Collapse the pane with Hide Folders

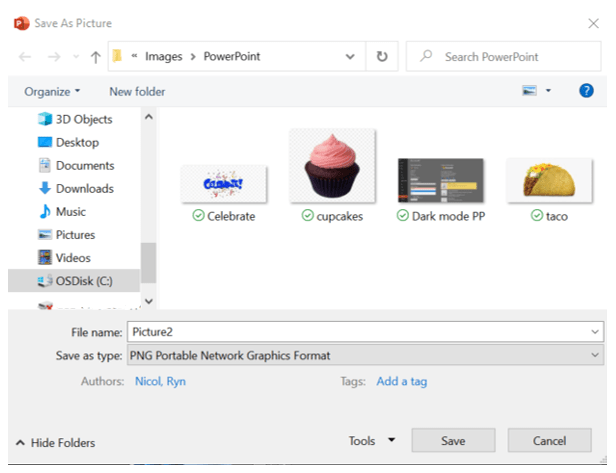55,442
